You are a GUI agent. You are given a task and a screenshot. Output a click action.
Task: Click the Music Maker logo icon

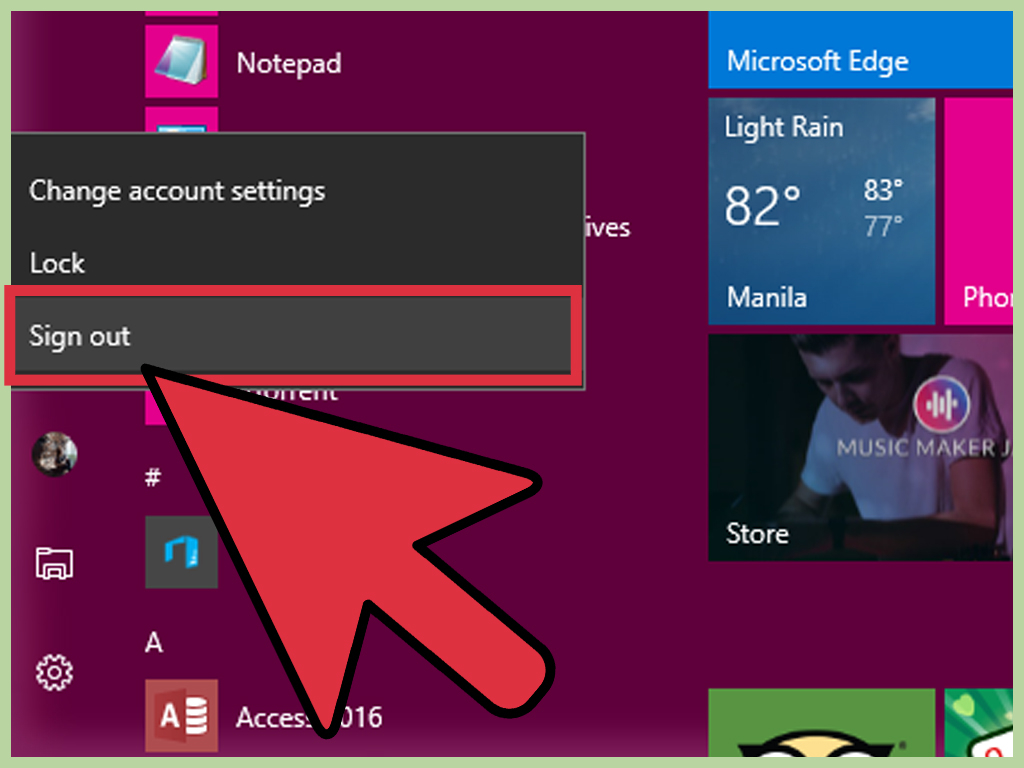coord(941,404)
